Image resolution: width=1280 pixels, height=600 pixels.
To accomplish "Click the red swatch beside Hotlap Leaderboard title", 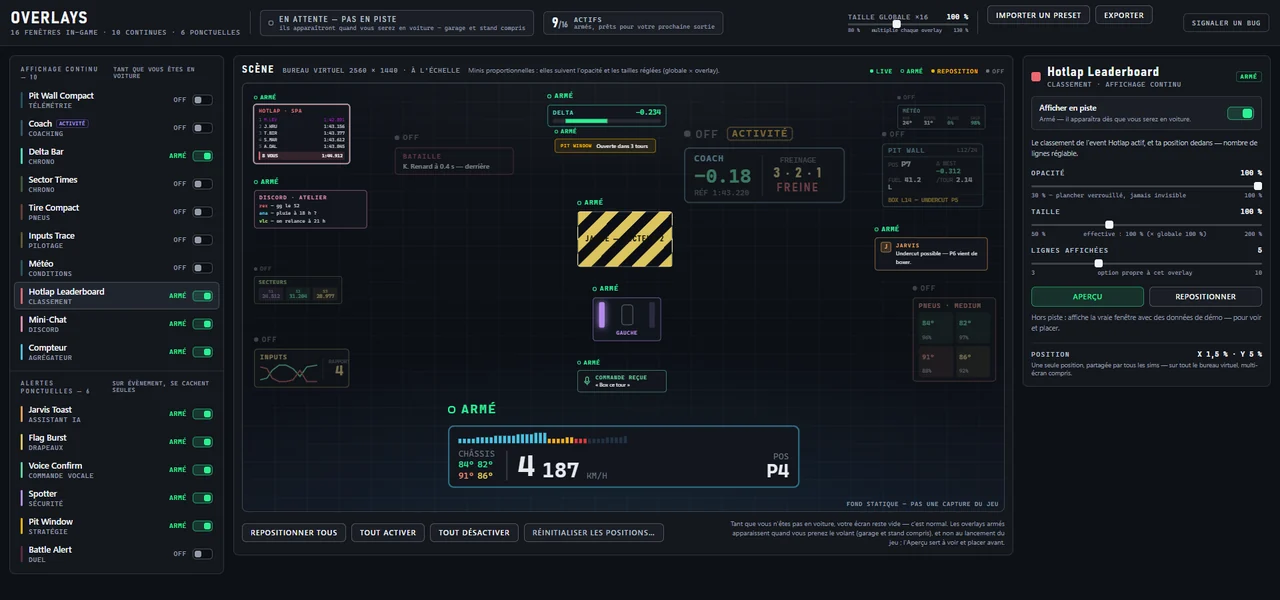I will (1036, 76).
